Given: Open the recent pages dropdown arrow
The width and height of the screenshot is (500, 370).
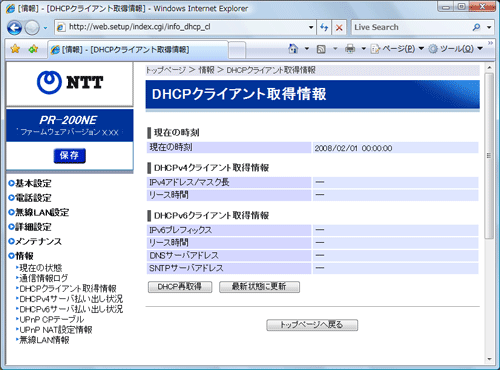Looking at the screenshot, I should pos(45,28).
